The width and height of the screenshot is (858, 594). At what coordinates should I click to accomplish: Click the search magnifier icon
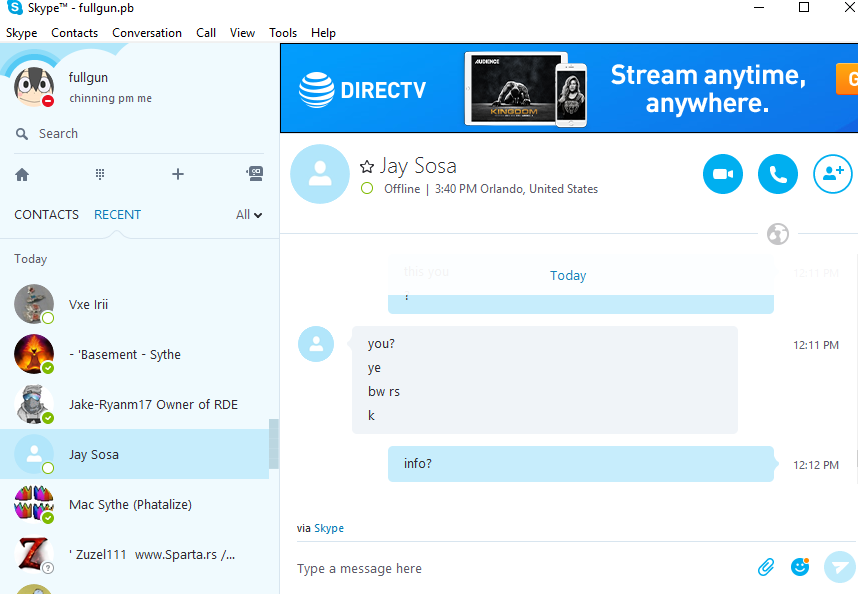[22, 134]
